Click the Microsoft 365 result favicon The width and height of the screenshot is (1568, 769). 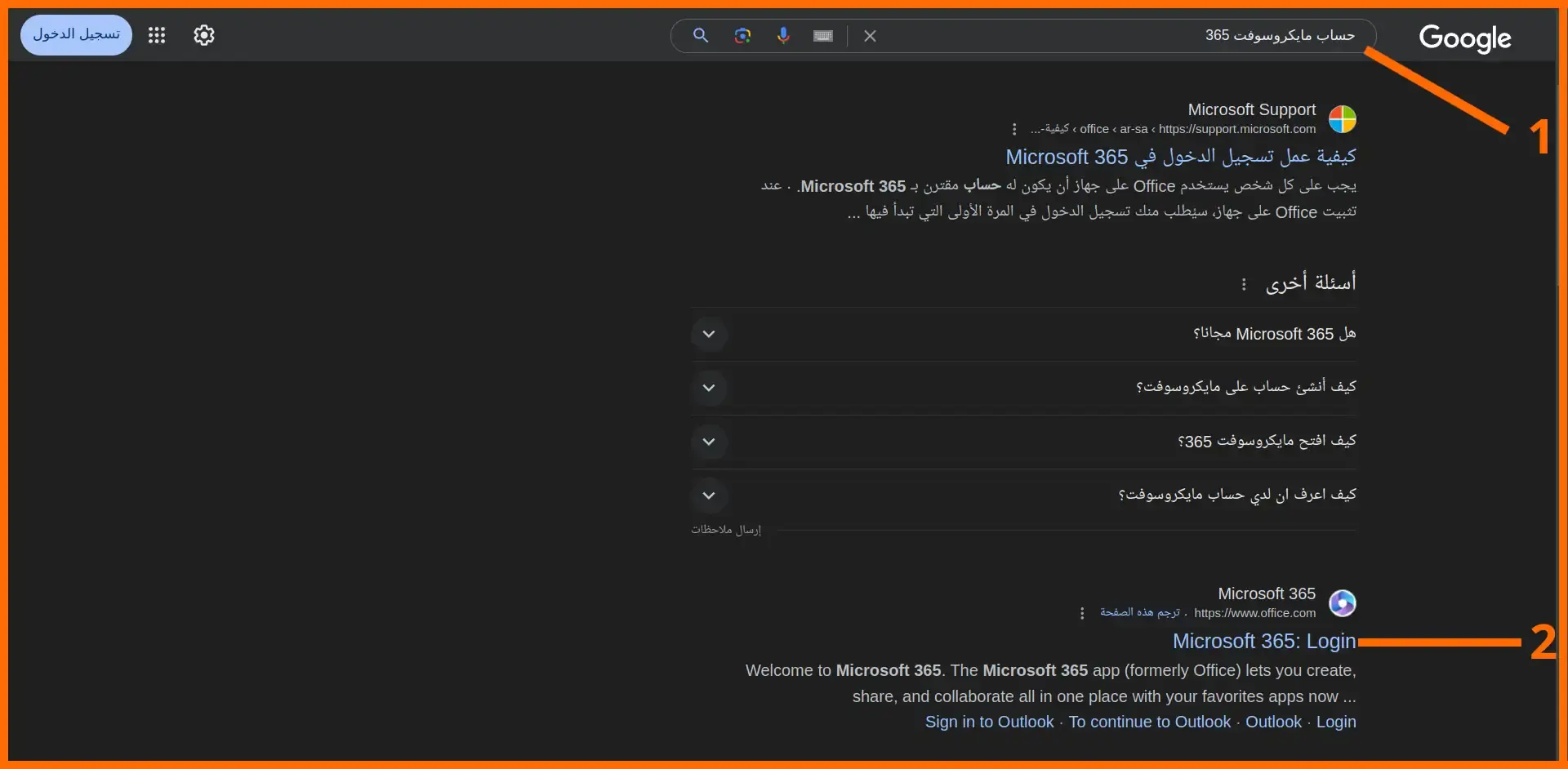coord(1342,603)
